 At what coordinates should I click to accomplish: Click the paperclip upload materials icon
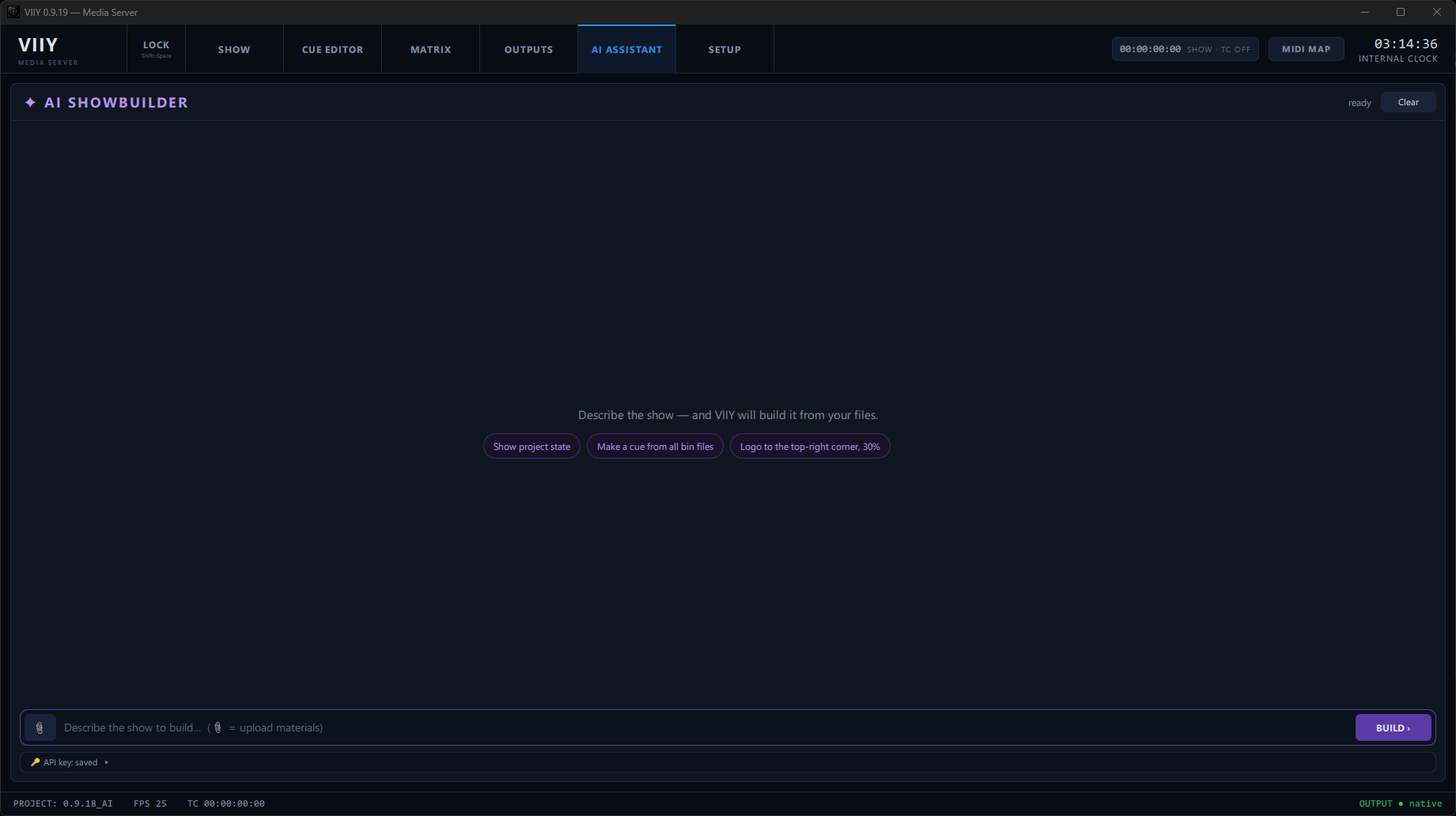click(40, 727)
